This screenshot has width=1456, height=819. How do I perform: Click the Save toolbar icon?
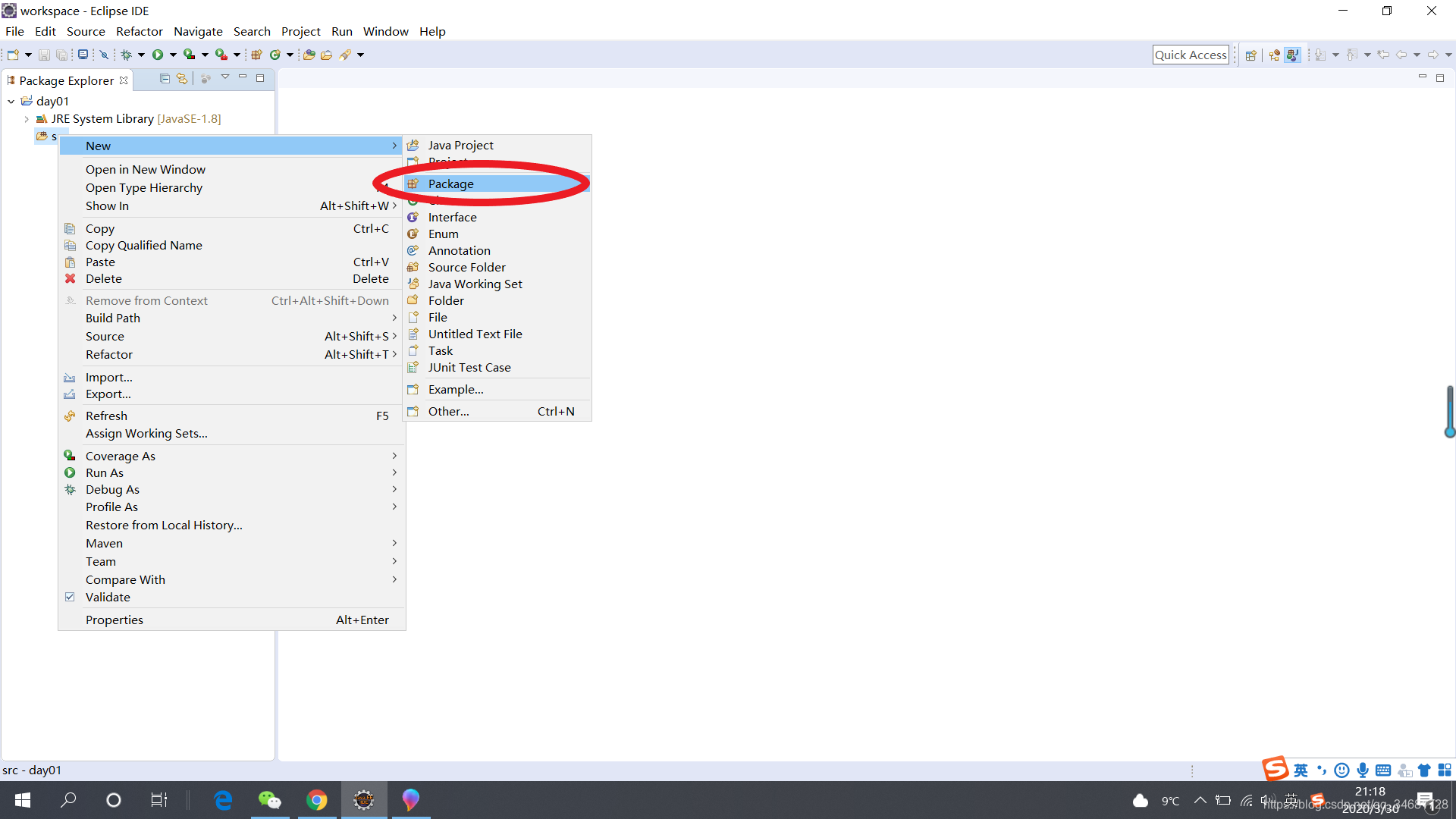[x=44, y=55]
